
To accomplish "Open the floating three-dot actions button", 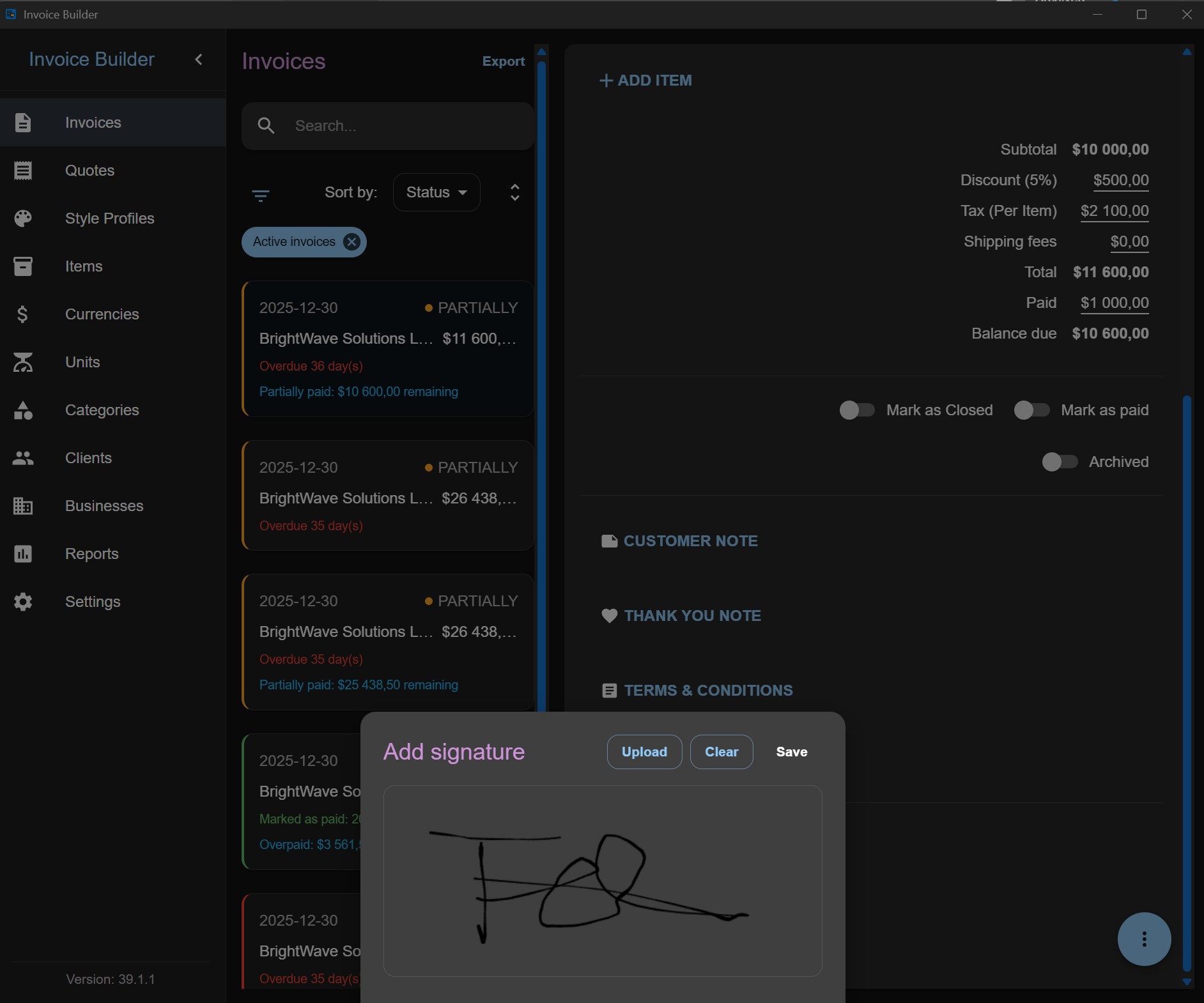I will [1144, 939].
